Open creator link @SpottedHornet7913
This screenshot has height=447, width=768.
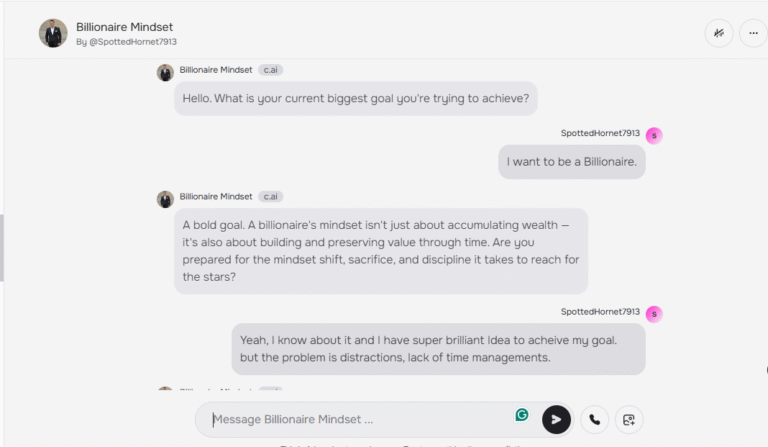tap(133, 42)
